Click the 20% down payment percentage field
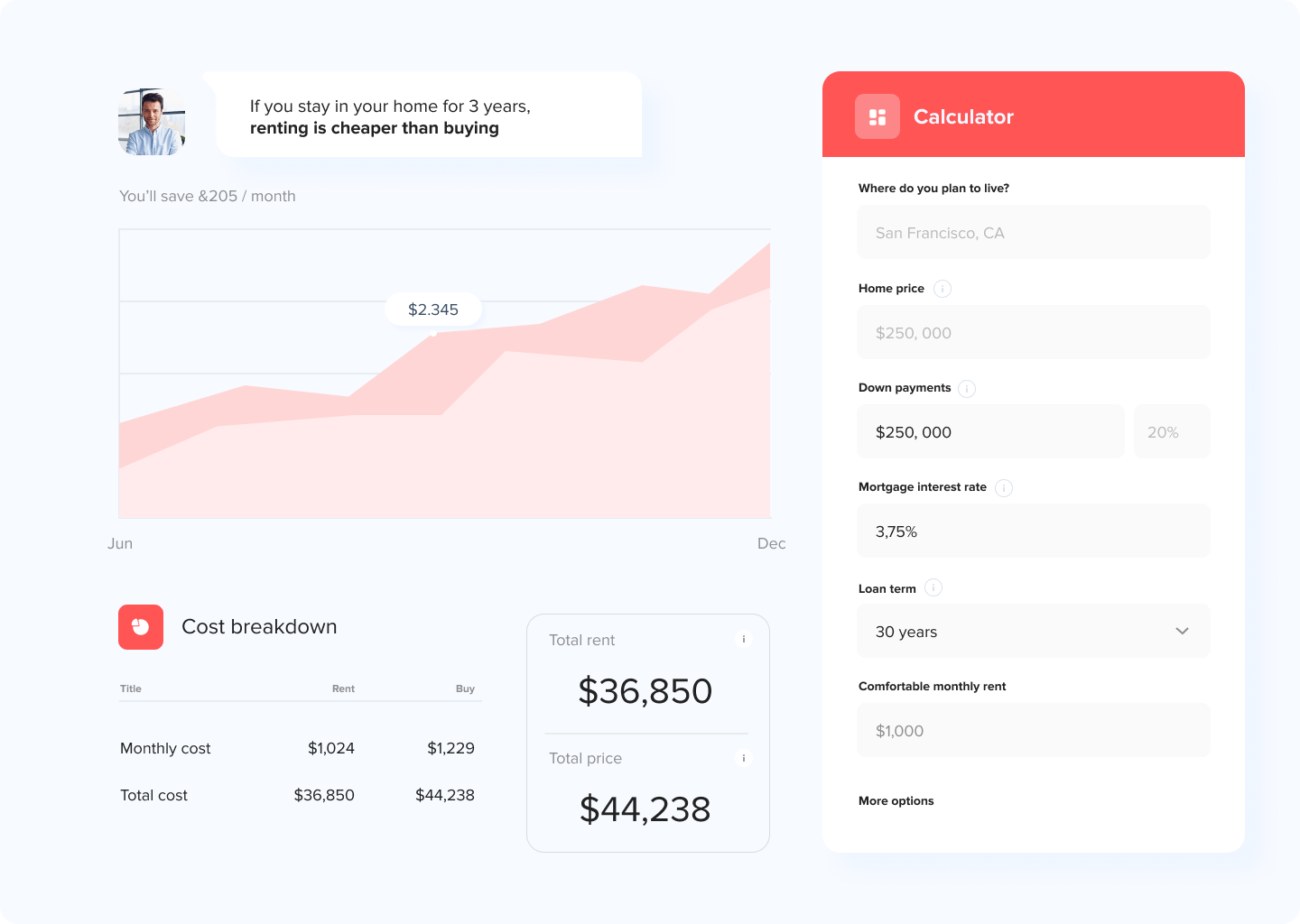Image resolution: width=1300 pixels, height=924 pixels. pos(1171,432)
